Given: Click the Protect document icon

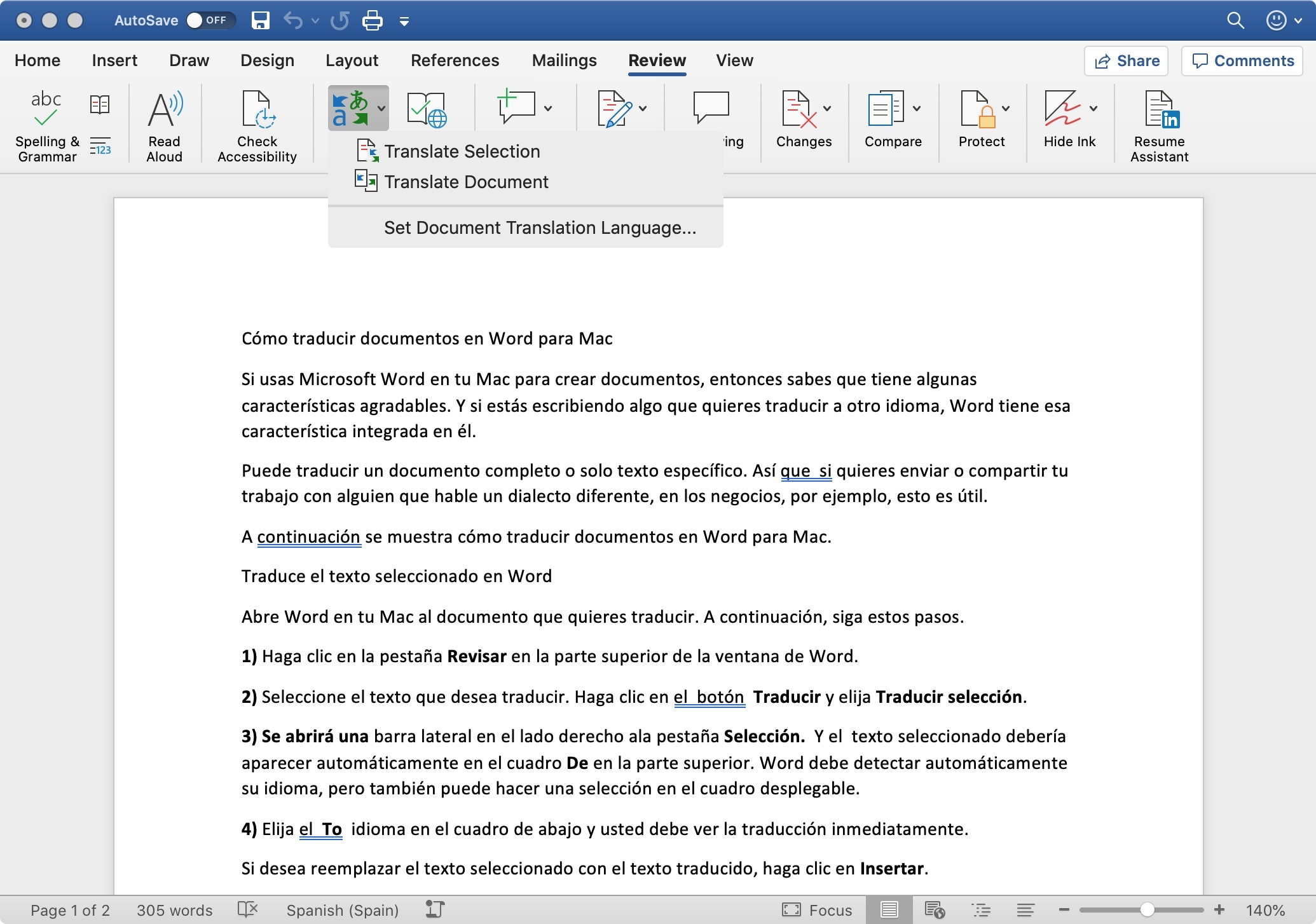Looking at the screenshot, I should 978,109.
